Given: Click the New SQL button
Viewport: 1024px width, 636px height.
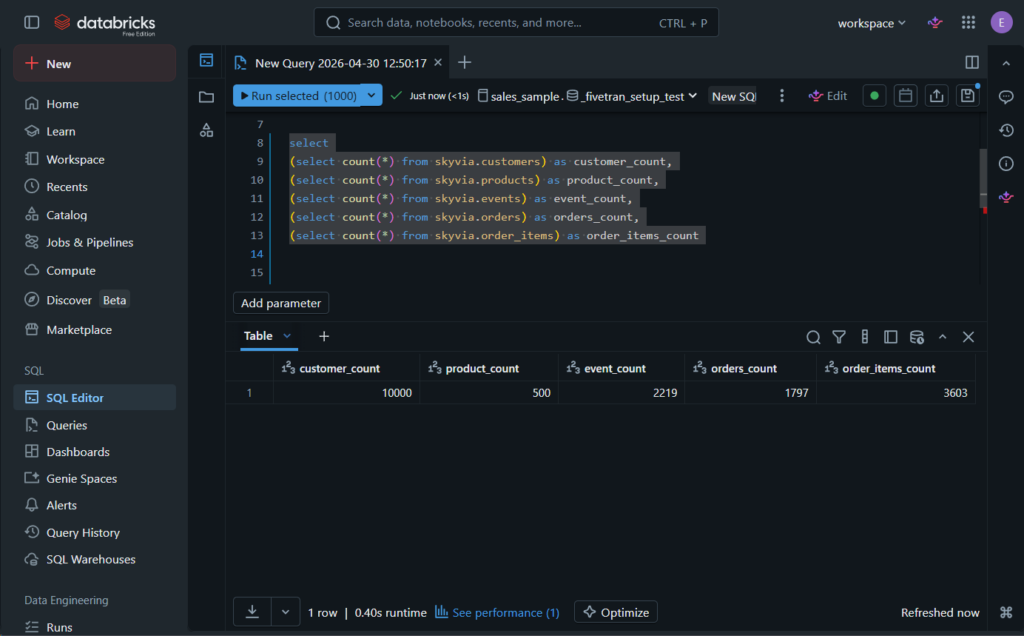Looking at the screenshot, I should pos(733,96).
